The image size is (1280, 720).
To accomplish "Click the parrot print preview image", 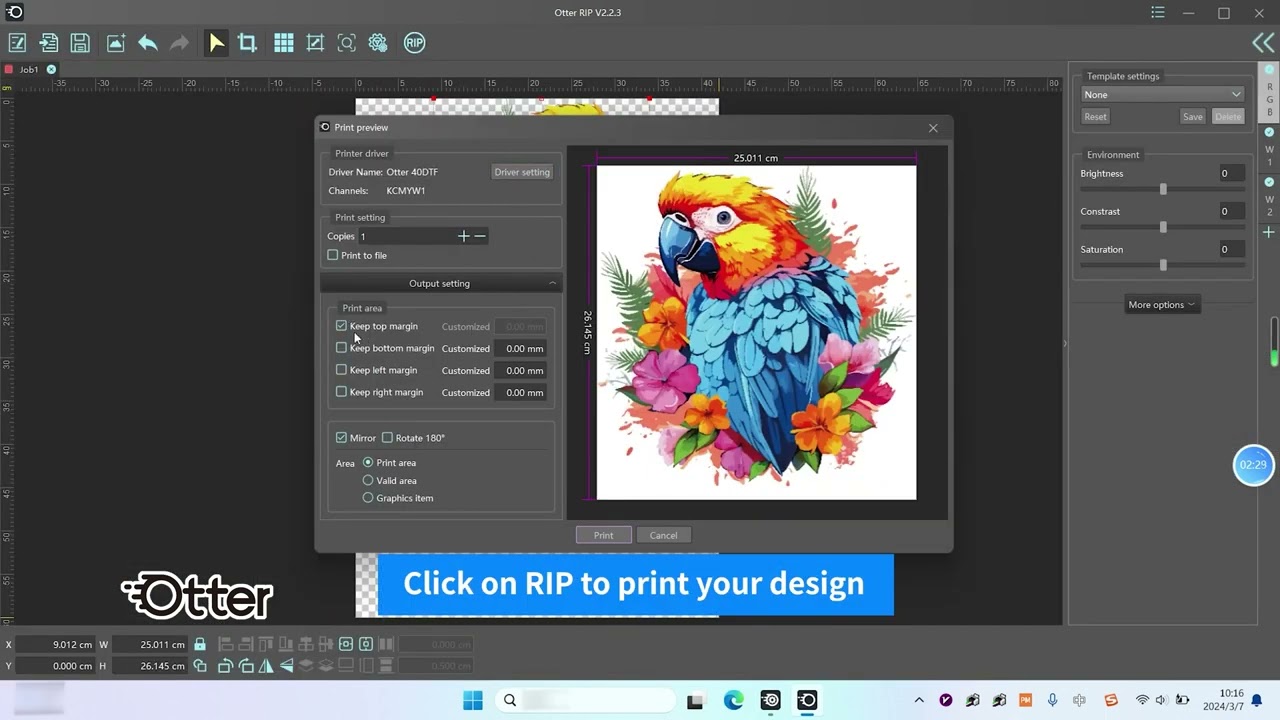I will point(756,332).
